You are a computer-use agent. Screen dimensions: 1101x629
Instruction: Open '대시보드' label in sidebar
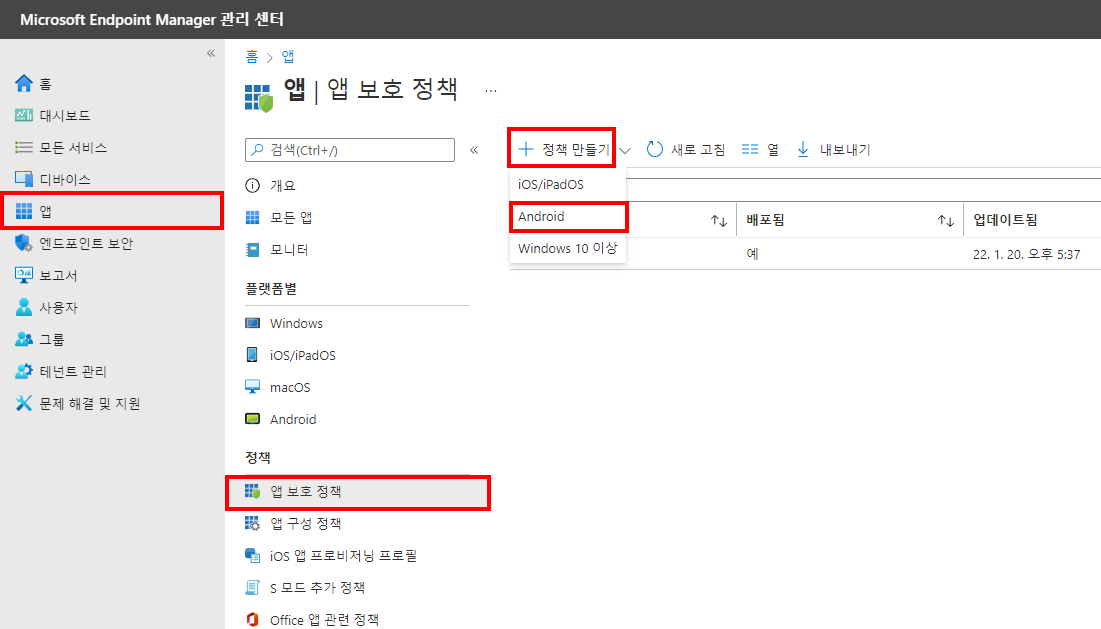(65, 116)
